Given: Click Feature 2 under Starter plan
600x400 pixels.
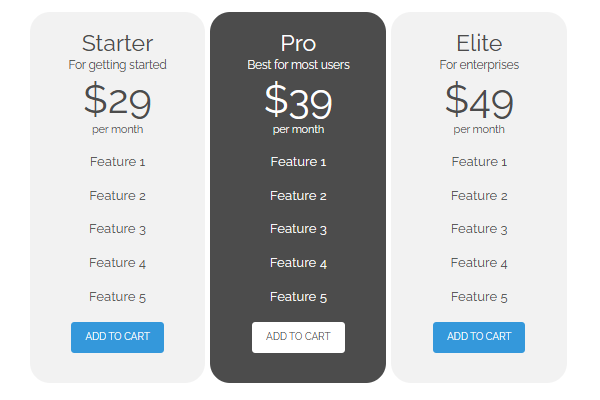Looking at the screenshot, I should click(x=117, y=196).
